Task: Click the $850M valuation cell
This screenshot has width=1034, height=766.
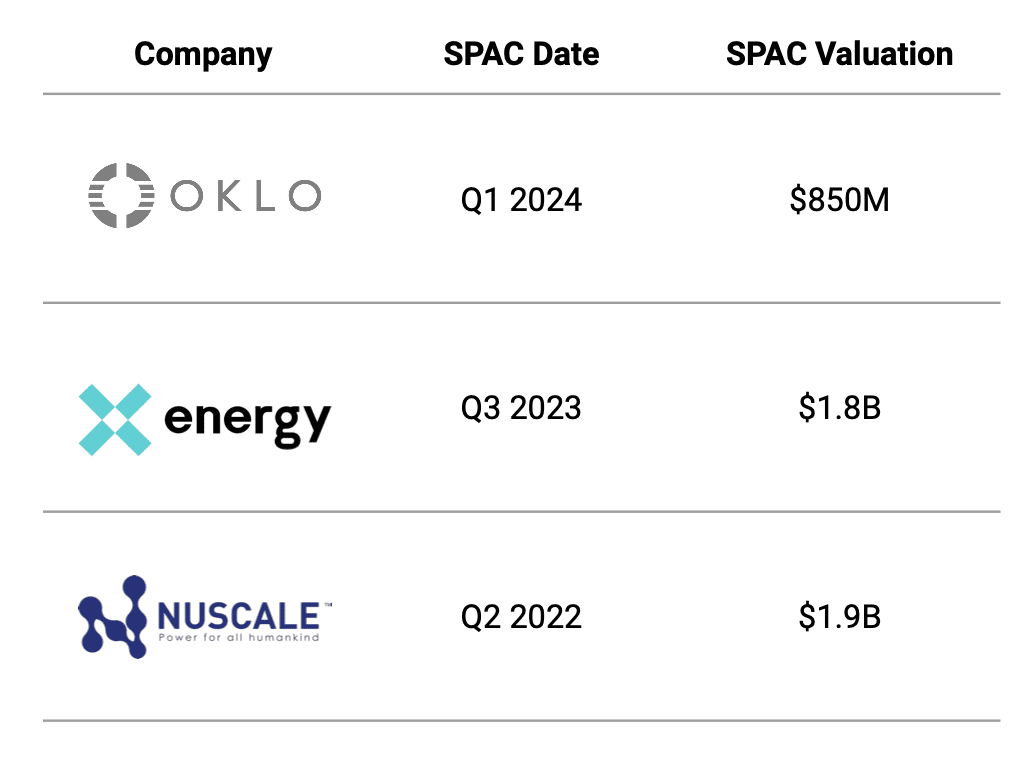Action: (x=839, y=200)
